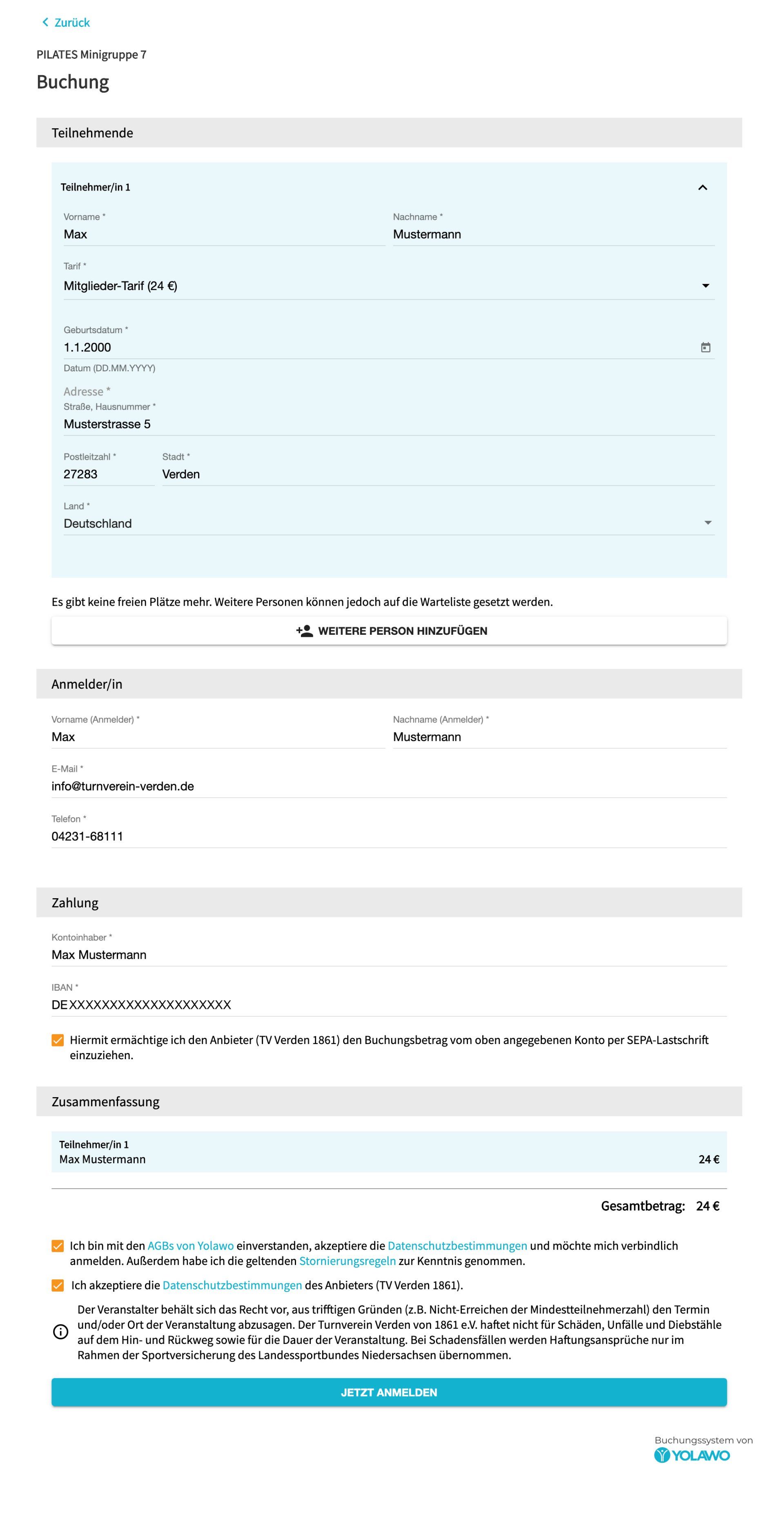Click the Zurück navigation link

pos(71,22)
